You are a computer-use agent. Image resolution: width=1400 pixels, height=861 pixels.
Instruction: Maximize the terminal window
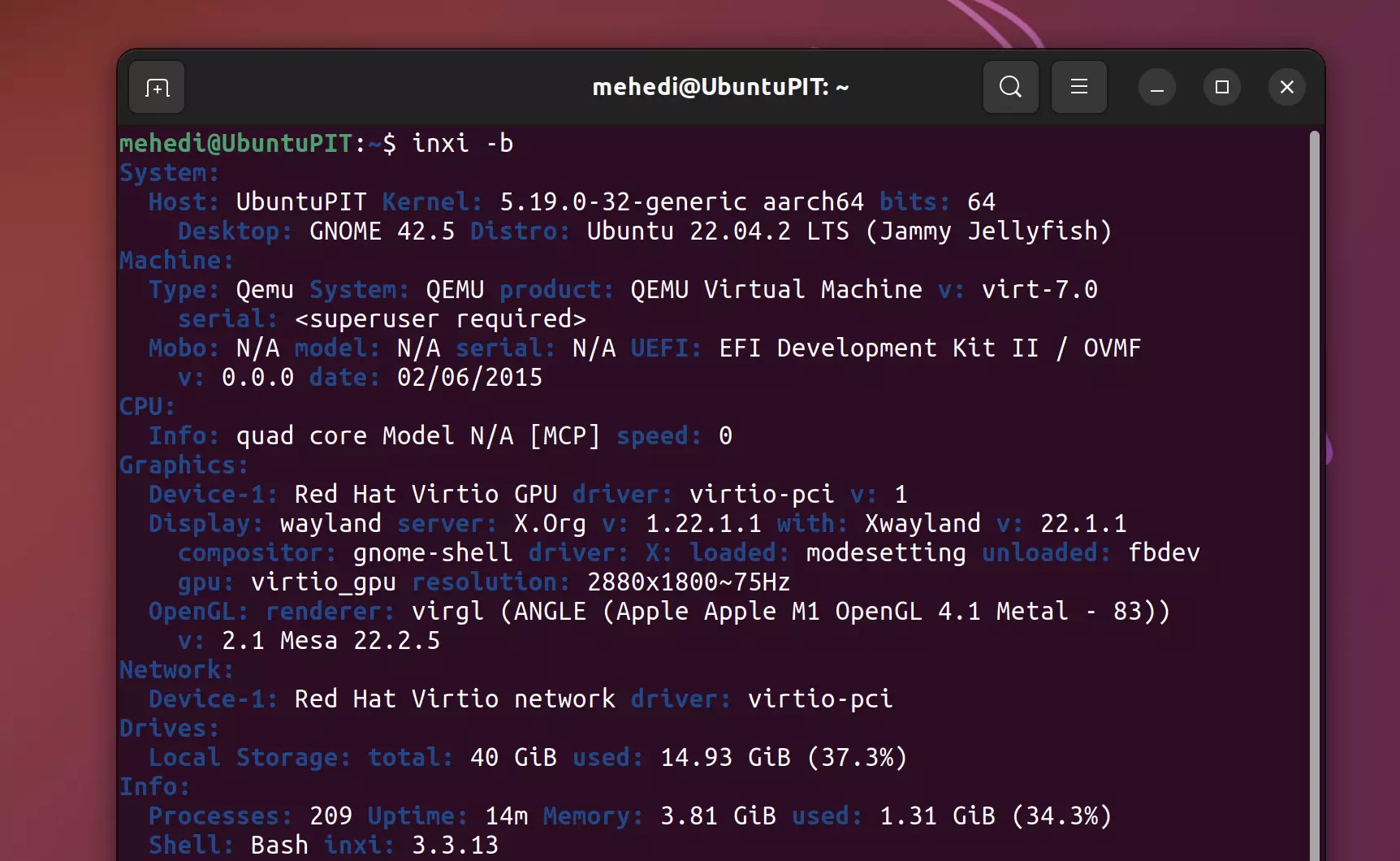click(x=1222, y=87)
